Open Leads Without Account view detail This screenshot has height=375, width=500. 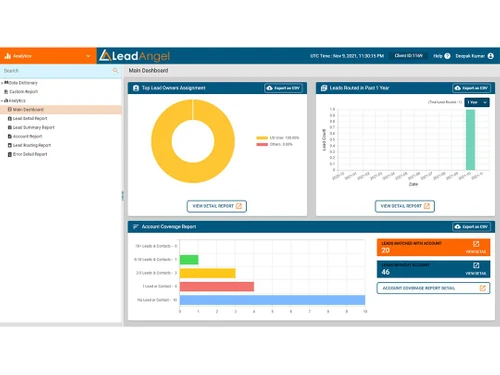click(476, 269)
